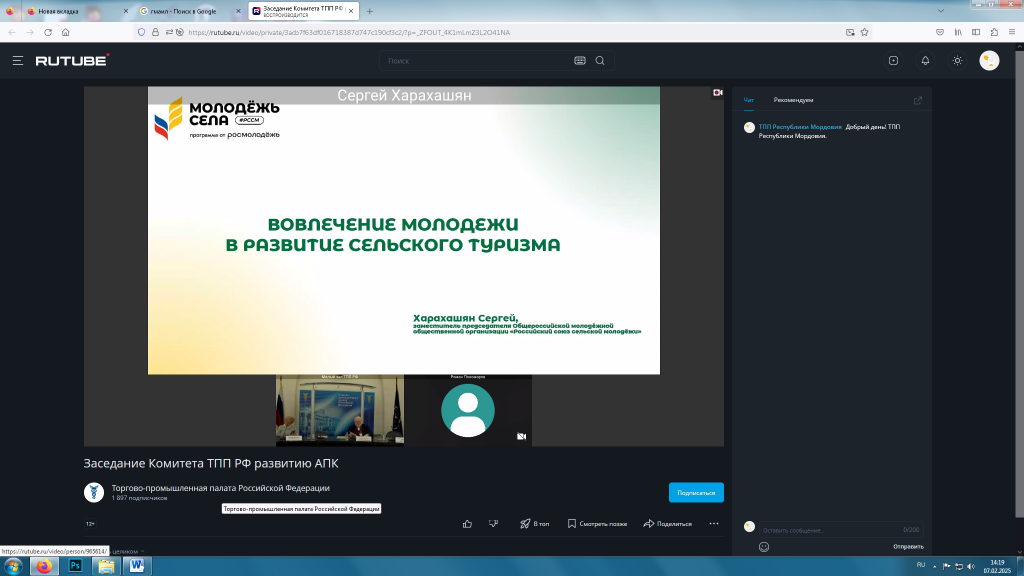Screen dimensions: 1024x576
Task: Switch to the Рекомендуем tab
Action: point(793,100)
